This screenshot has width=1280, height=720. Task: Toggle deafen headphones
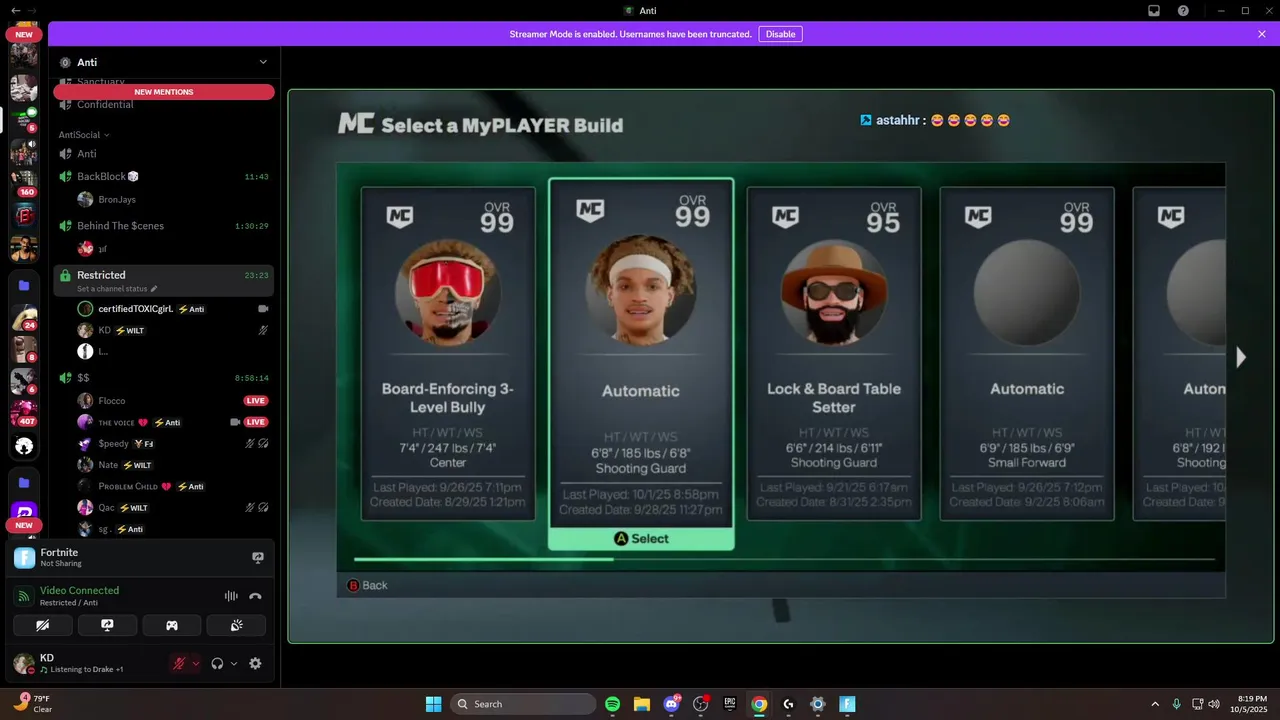(x=217, y=663)
